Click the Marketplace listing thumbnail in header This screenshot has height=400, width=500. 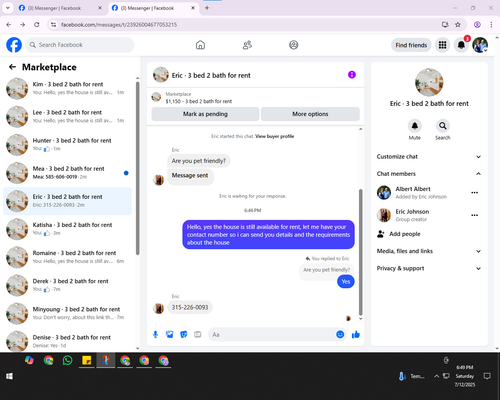click(x=156, y=97)
